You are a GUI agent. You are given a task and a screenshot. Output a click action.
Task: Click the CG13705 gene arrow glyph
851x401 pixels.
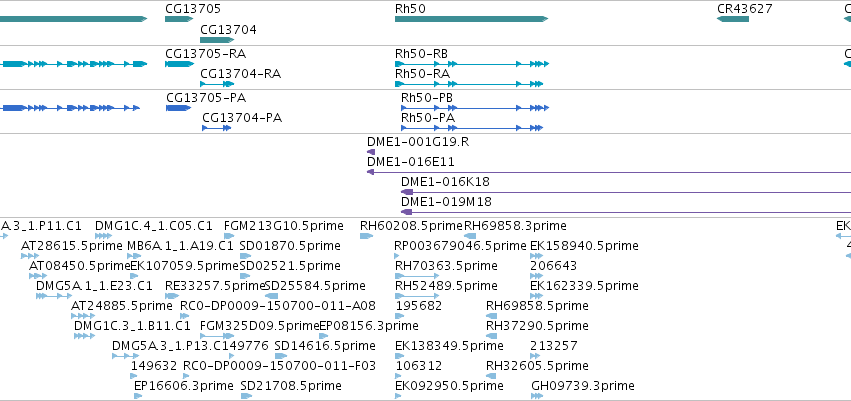coord(178,19)
